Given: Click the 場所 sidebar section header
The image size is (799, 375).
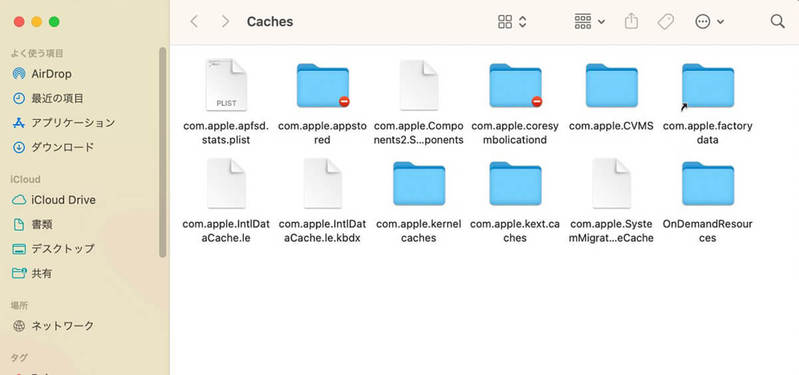Looking at the screenshot, I should point(19,305).
